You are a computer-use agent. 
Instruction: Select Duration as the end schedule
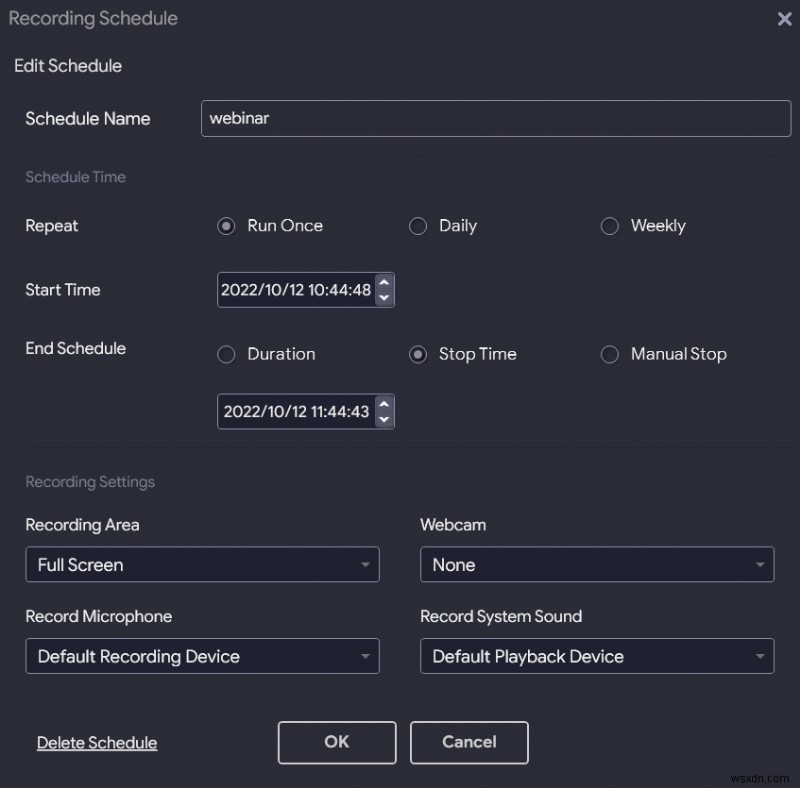tap(226, 354)
